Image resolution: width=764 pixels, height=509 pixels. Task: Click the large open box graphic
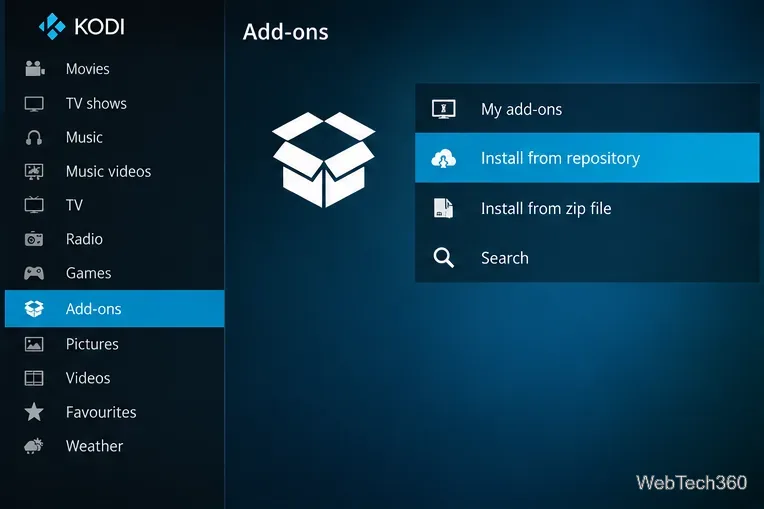click(x=324, y=160)
